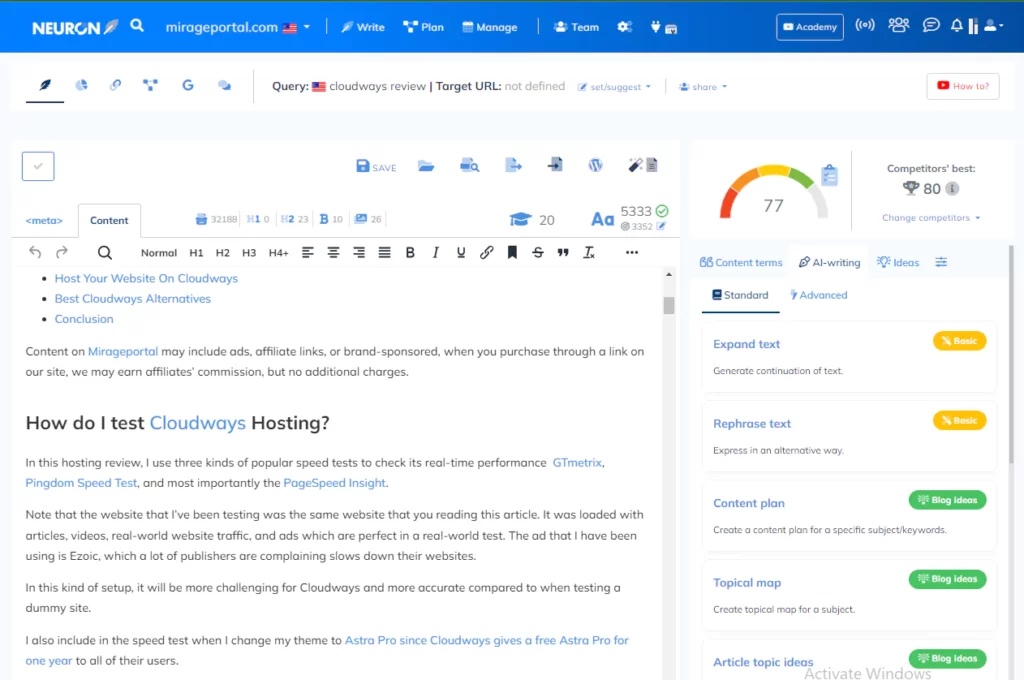Viewport: 1024px width, 680px height.
Task: Center align the text
Action: (x=333, y=253)
